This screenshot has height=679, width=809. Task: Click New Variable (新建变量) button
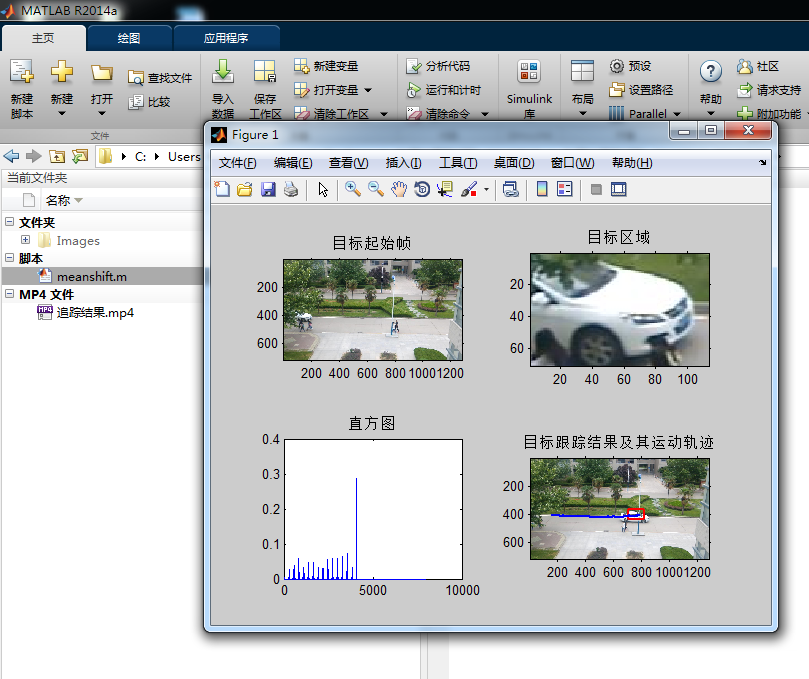coord(326,66)
